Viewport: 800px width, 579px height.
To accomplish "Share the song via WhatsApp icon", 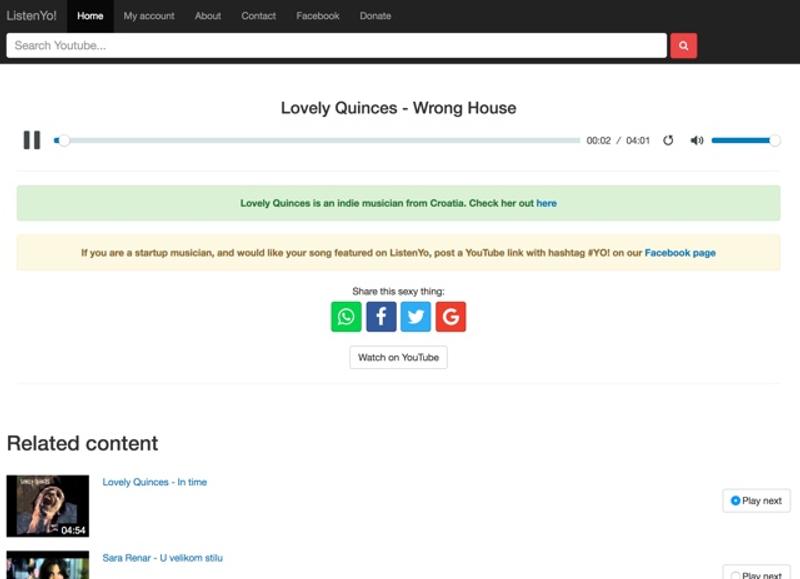I will (346, 317).
